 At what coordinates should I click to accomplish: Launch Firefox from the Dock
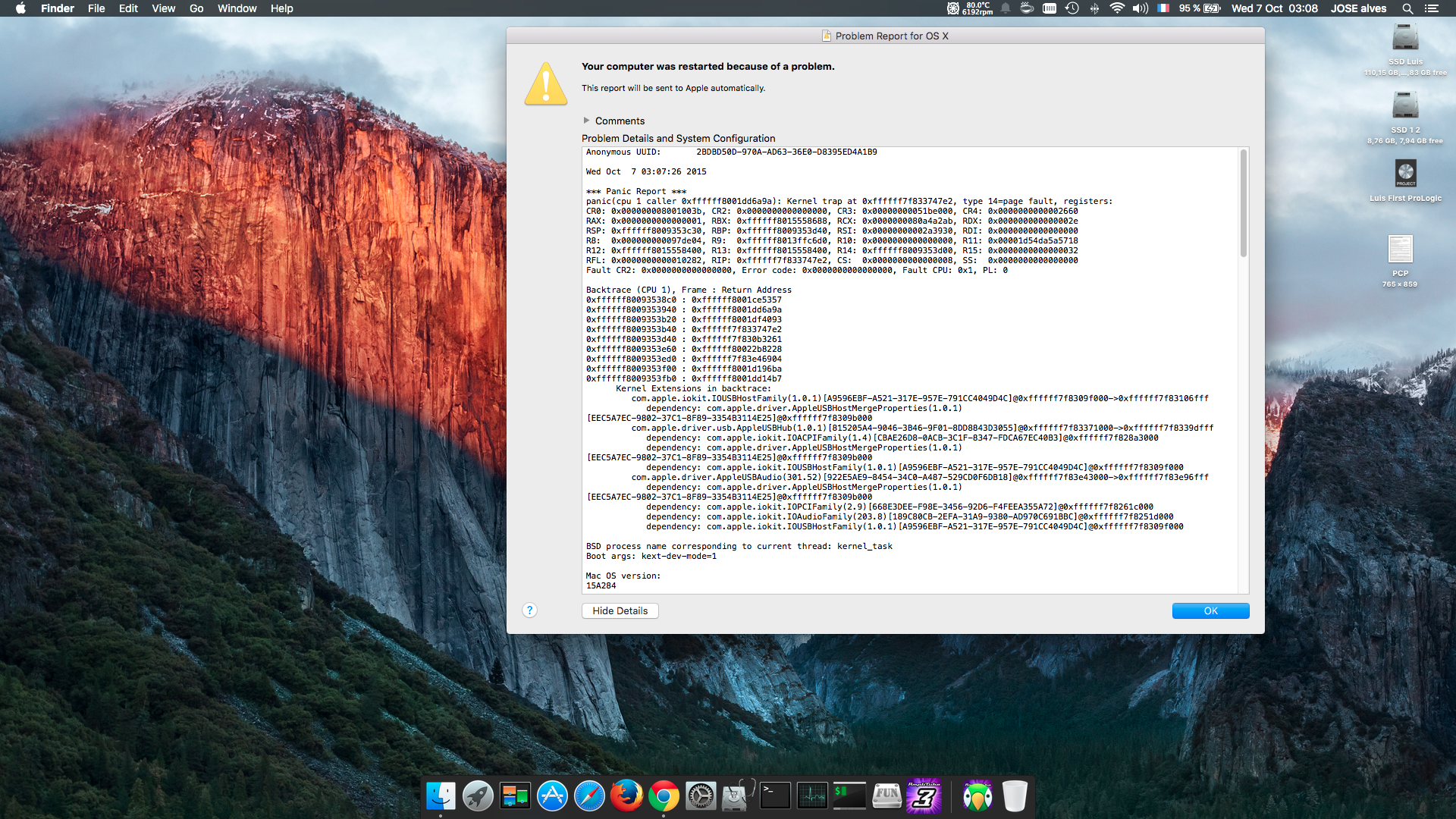click(626, 795)
